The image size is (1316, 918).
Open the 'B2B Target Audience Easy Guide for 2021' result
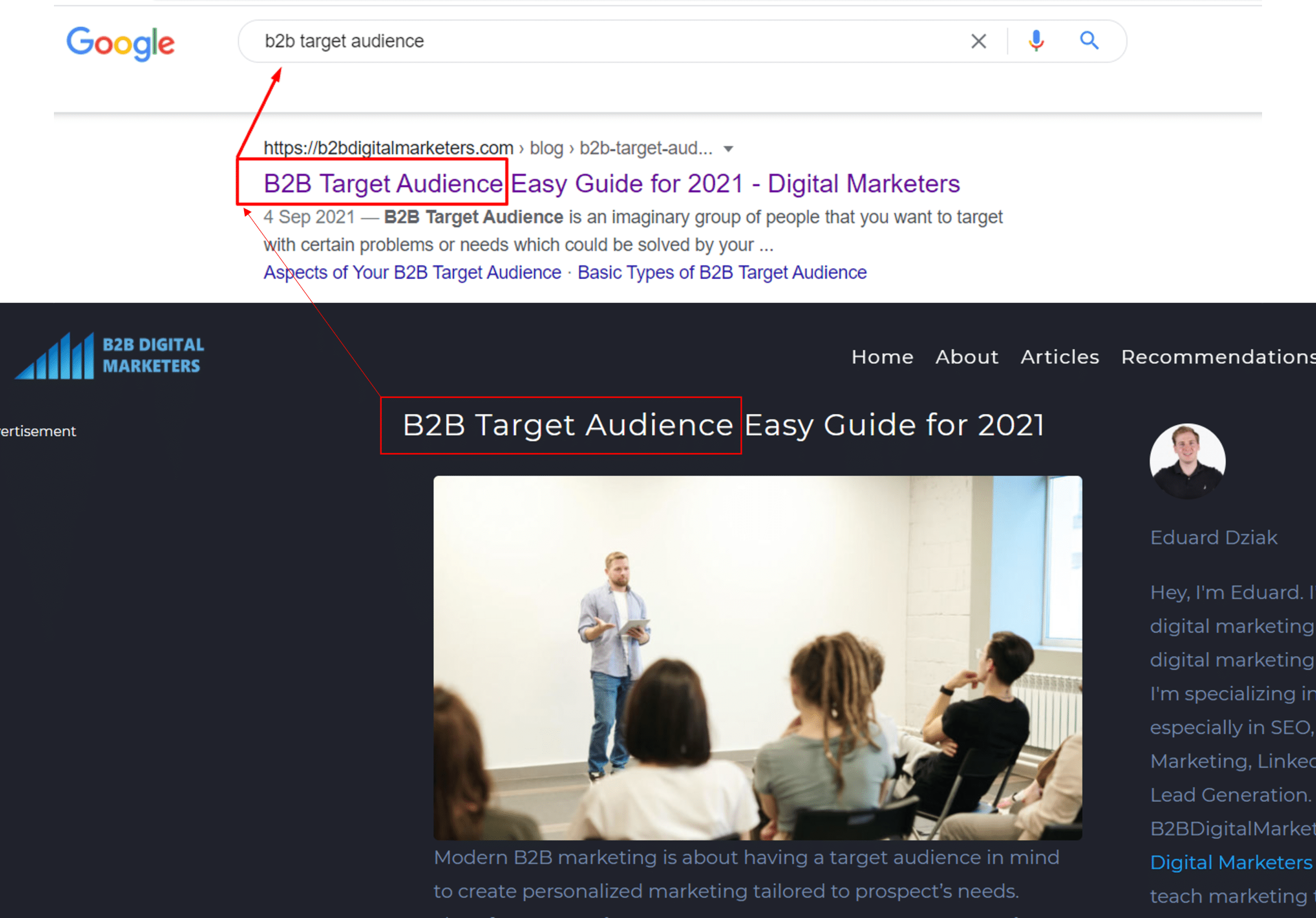click(612, 184)
